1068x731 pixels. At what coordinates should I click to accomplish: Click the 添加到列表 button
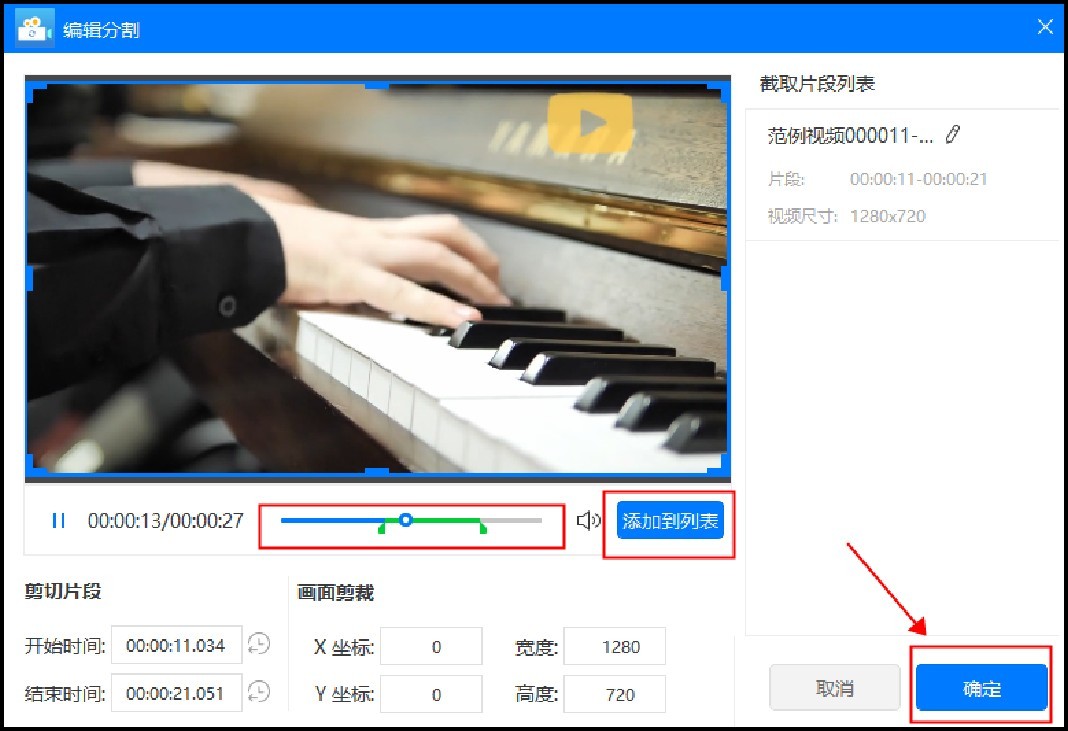coord(670,520)
